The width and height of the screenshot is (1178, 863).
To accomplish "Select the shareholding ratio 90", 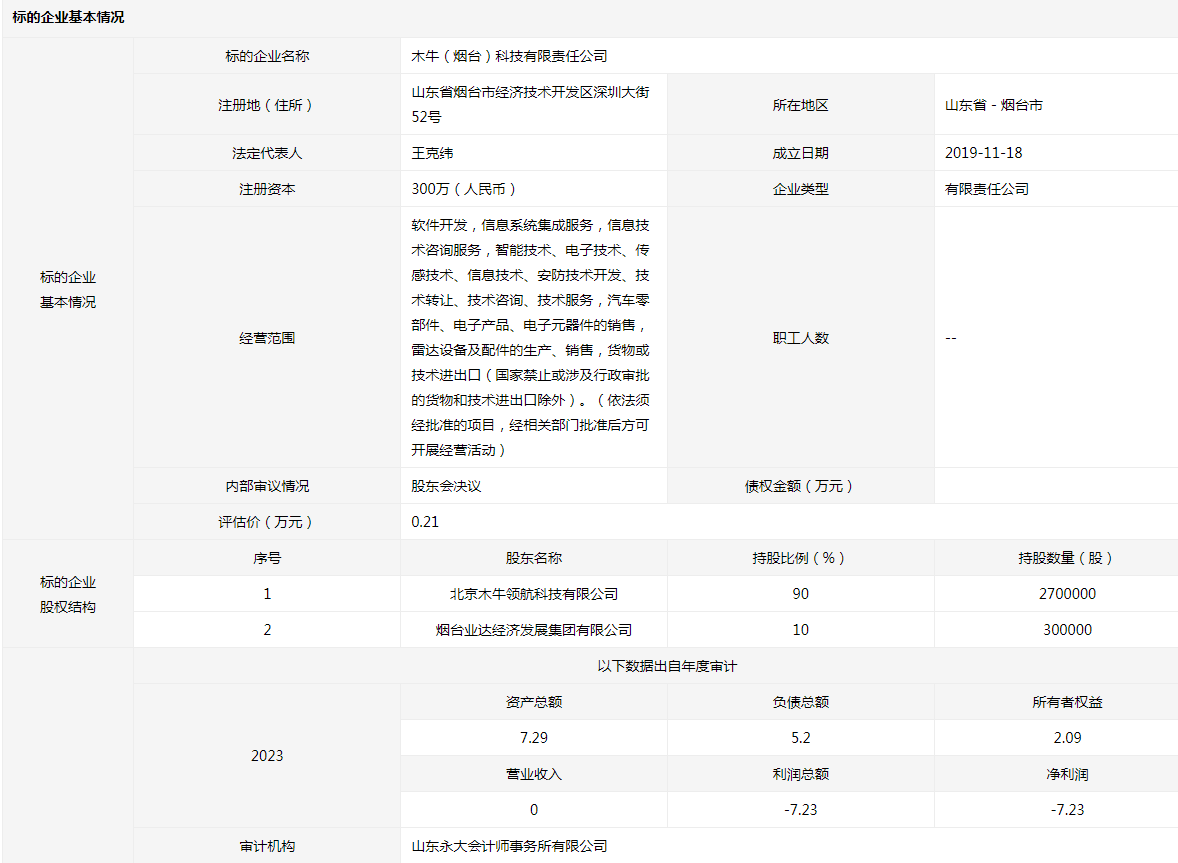I will click(x=800, y=595).
